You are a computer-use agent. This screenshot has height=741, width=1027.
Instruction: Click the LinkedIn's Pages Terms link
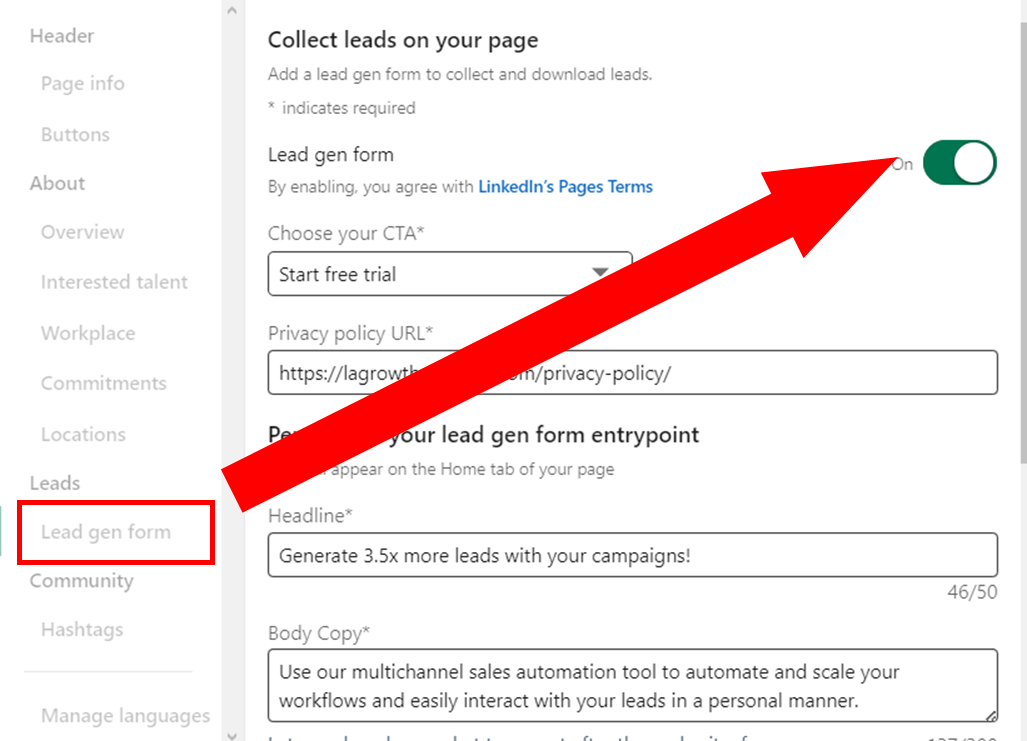pos(565,187)
